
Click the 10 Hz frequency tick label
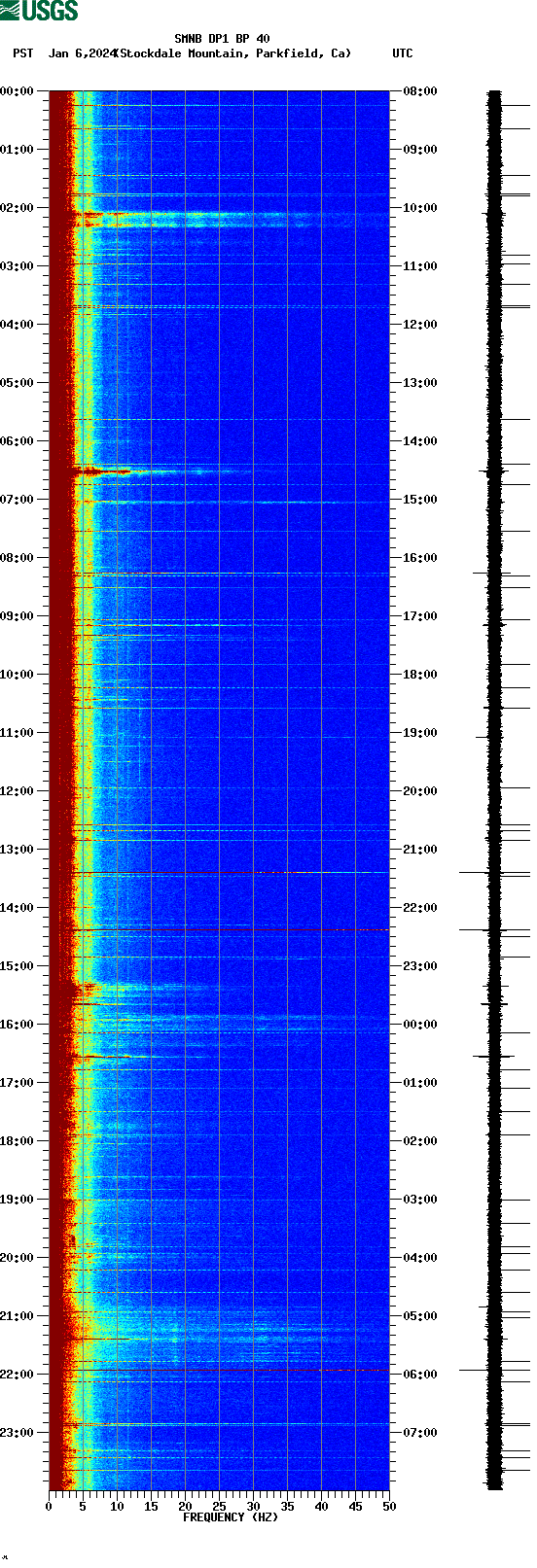click(x=117, y=1507)
